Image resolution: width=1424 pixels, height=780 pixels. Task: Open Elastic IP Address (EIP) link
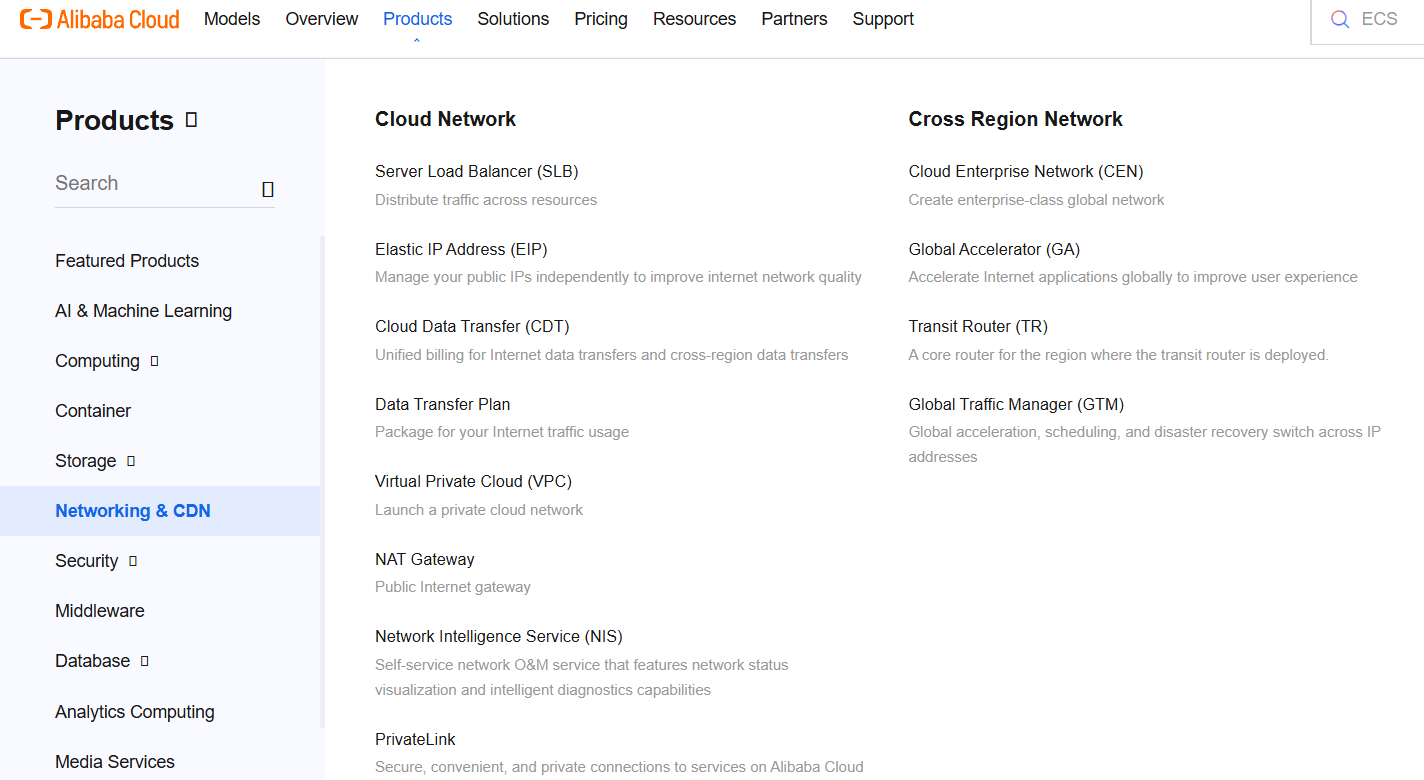(461, 250)
